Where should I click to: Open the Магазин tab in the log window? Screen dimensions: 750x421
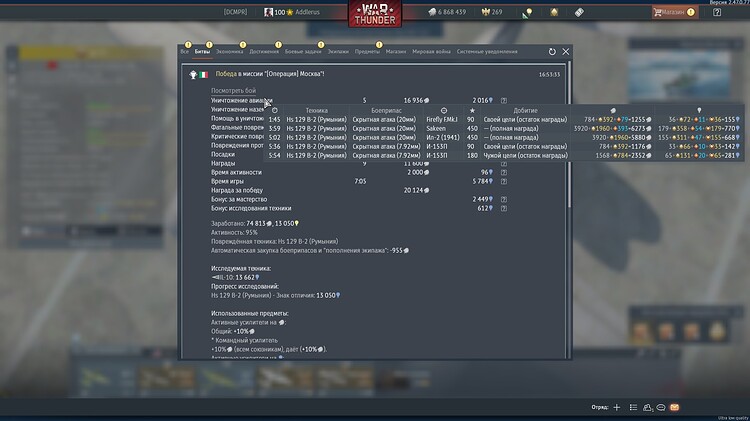coord(396,52)
